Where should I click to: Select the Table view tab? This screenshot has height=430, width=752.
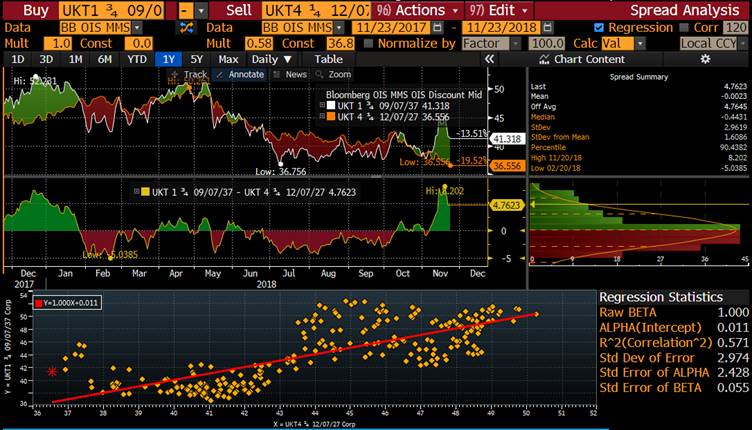[328, 59]
